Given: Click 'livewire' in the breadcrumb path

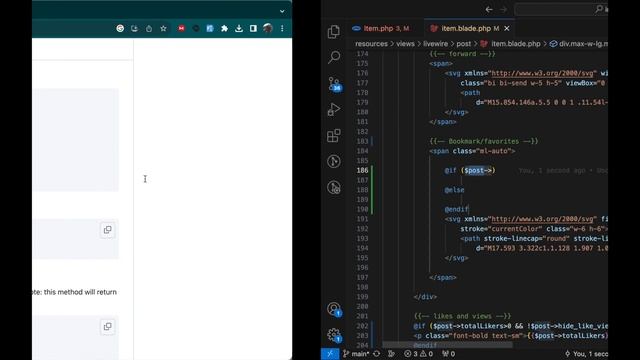Looking at the screenshot, I should (436, 44).
